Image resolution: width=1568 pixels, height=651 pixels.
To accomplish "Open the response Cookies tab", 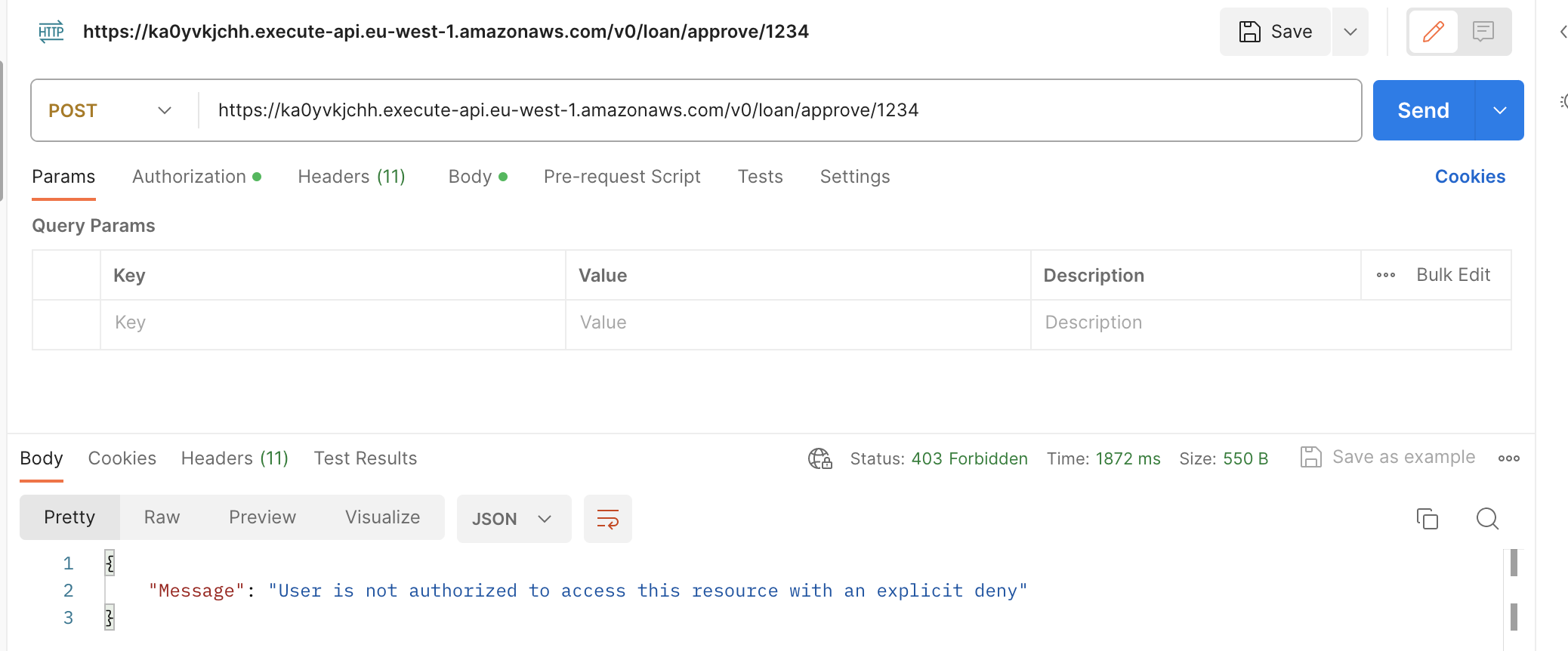I will pos(122,458).
